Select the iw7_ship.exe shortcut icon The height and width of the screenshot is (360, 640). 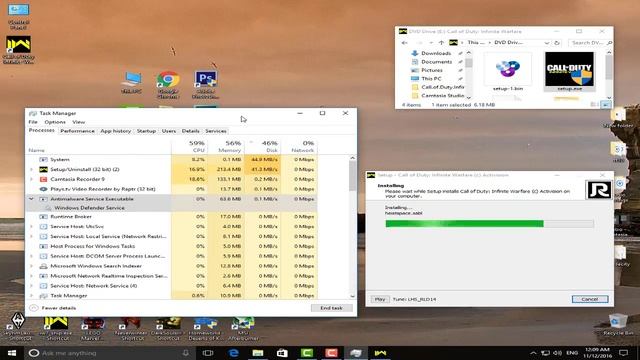(56, 329)
